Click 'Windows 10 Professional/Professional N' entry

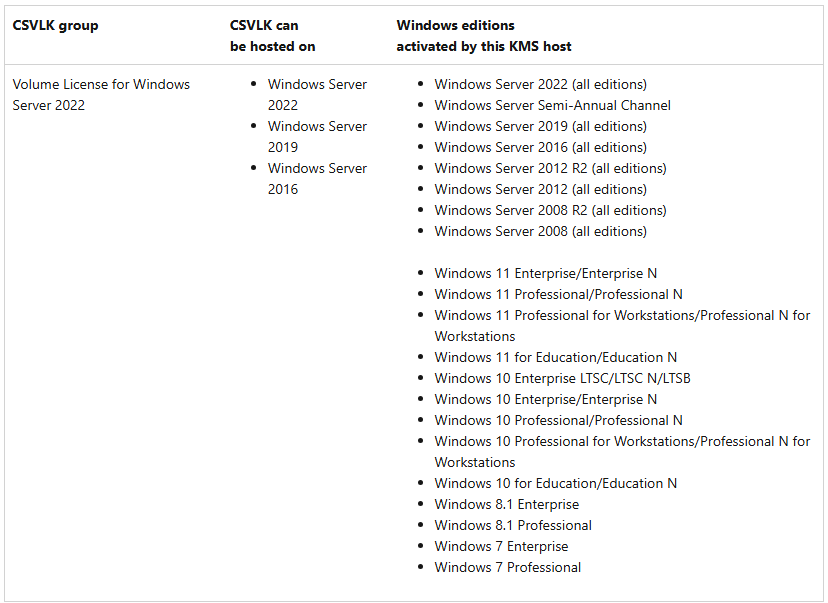[x=558, y=420]
